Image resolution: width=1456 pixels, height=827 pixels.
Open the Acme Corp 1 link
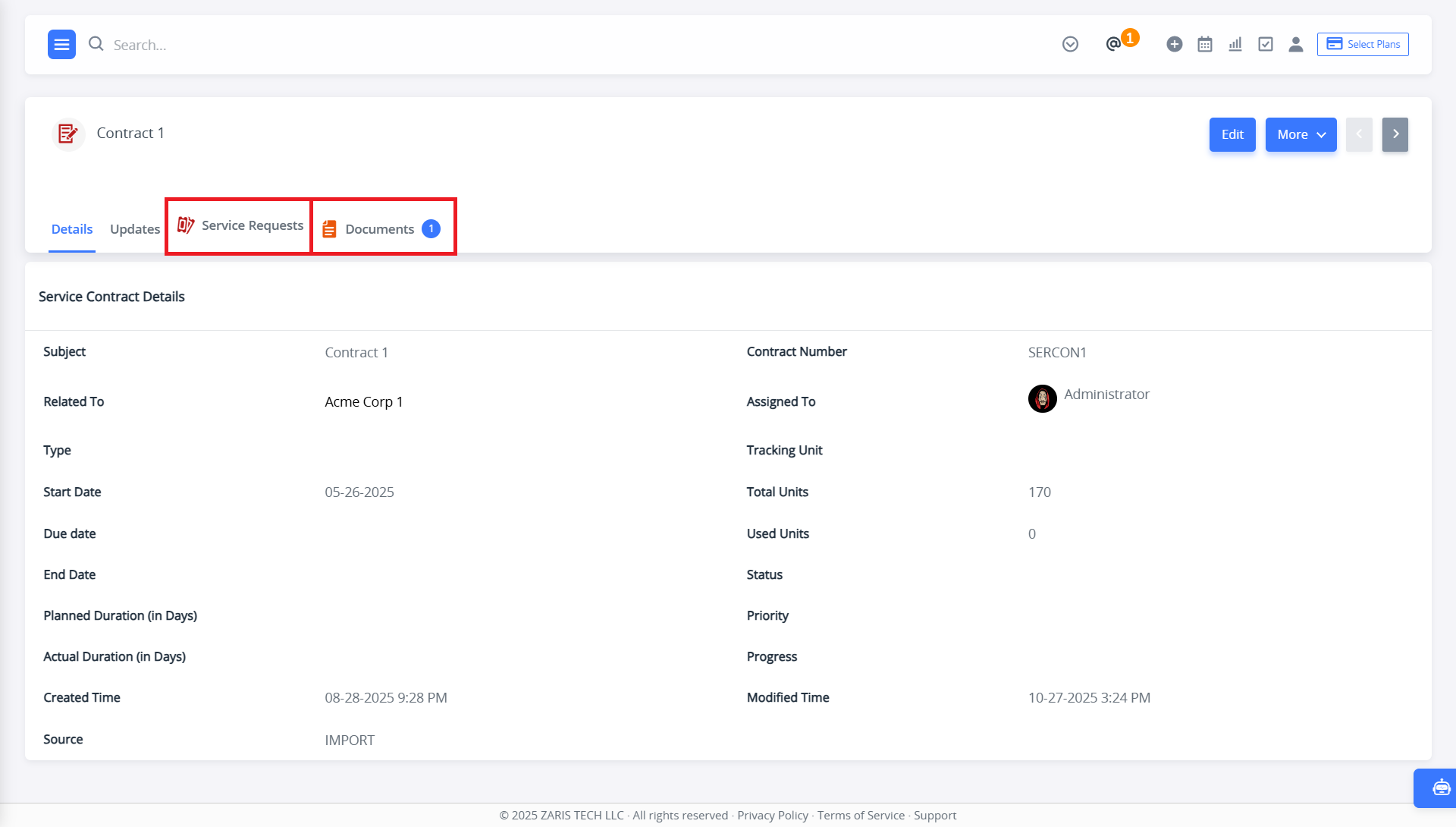coord(364,402)
